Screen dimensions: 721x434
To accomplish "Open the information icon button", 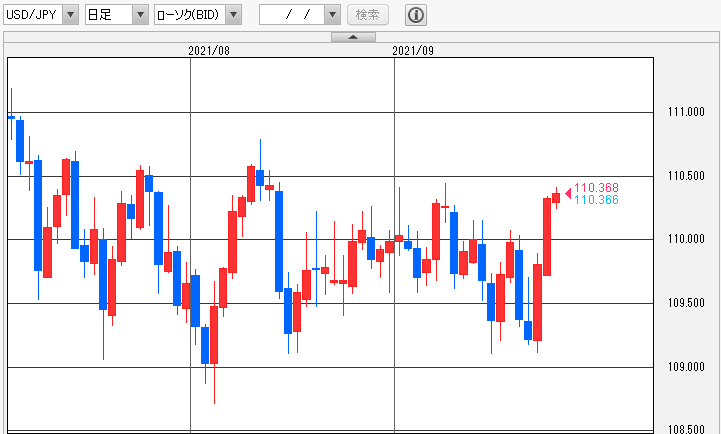I will click(416, 15).
